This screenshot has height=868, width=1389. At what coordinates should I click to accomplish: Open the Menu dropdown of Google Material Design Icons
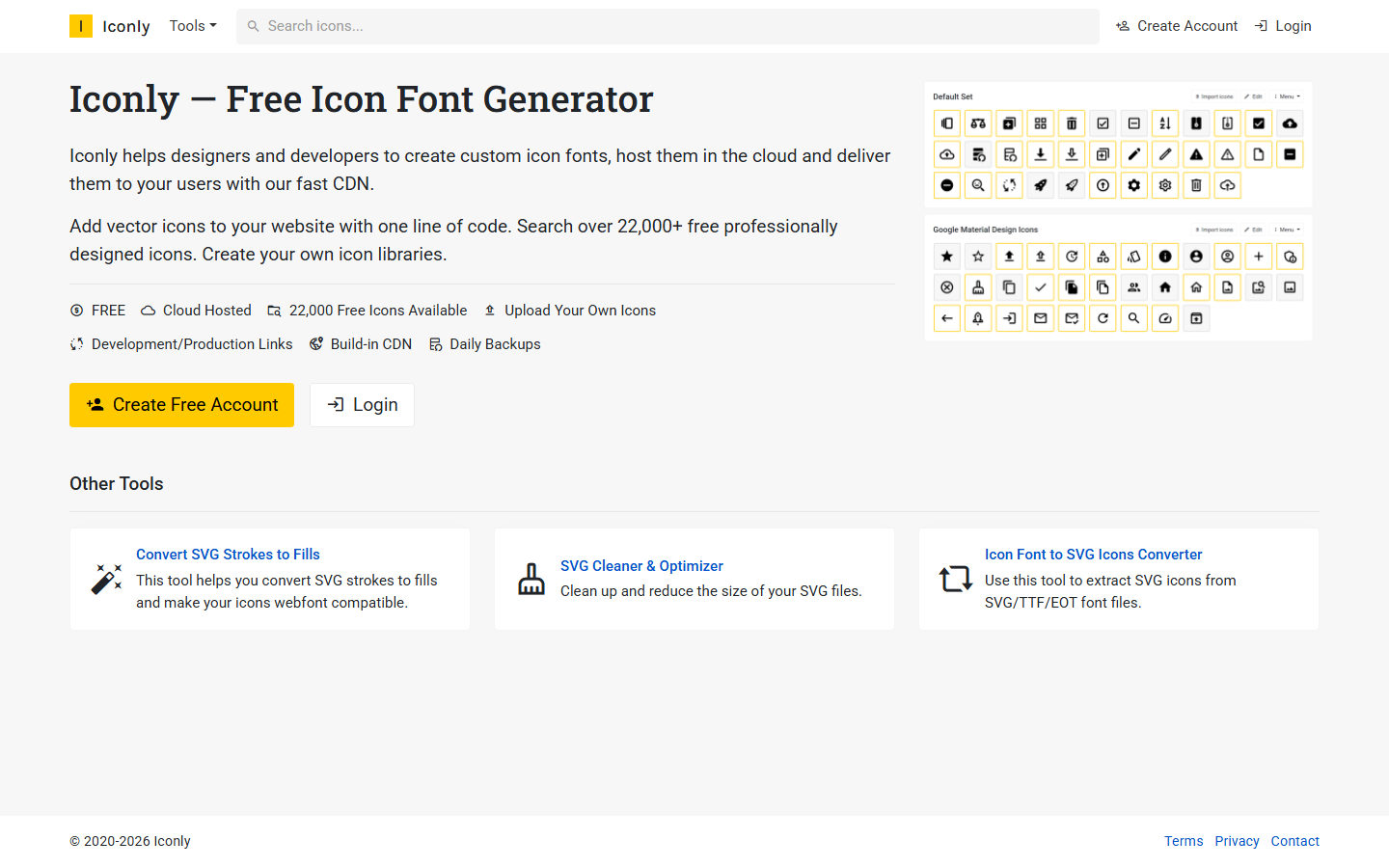(x=1287, y=229)
